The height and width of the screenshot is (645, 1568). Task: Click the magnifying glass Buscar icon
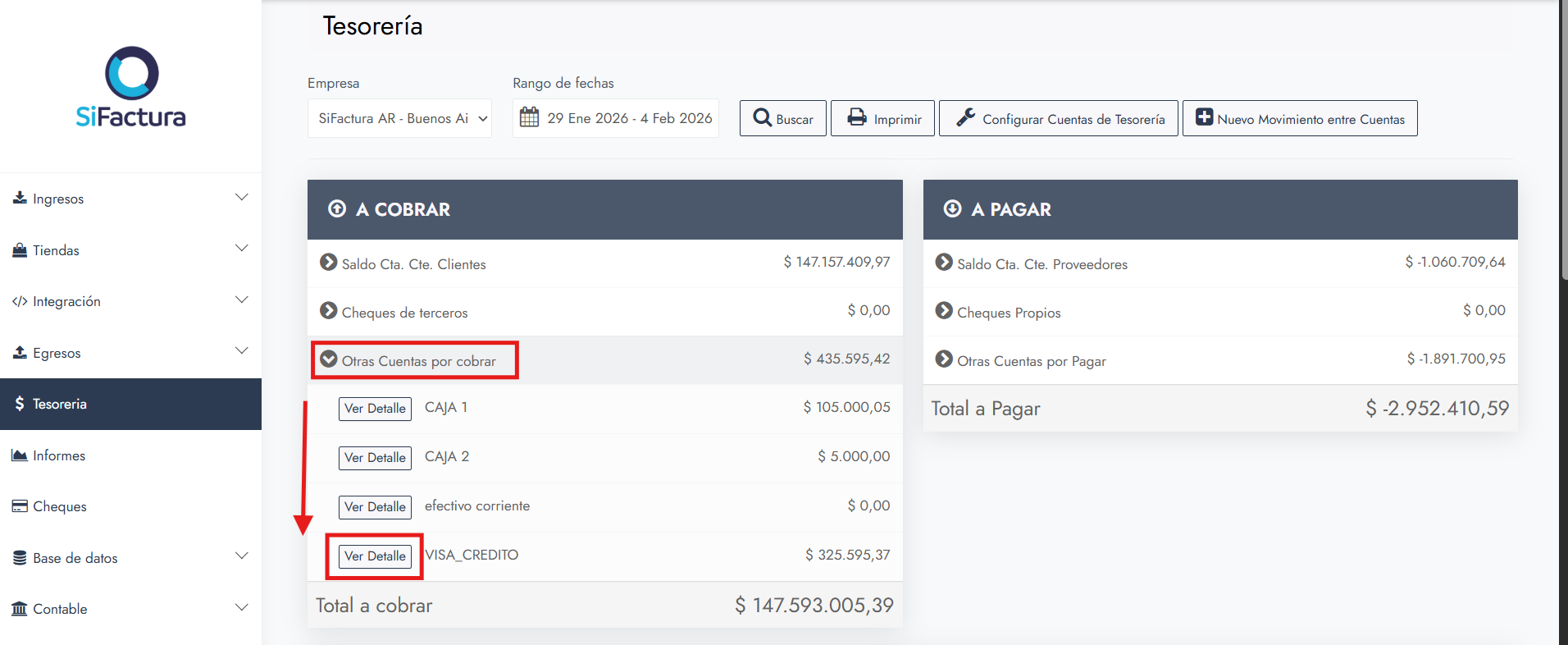tap(762, 118)
